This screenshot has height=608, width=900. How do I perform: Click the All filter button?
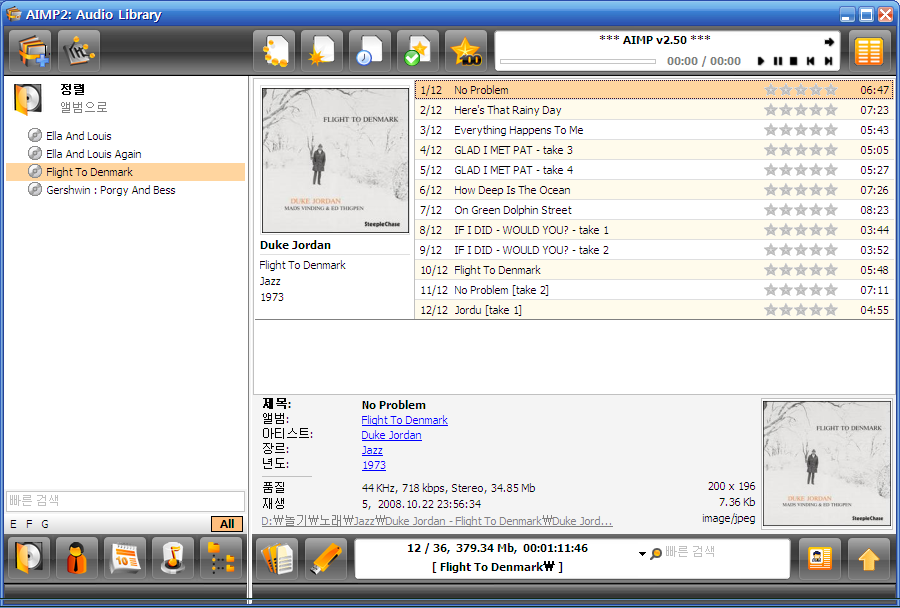coord(227,524)
